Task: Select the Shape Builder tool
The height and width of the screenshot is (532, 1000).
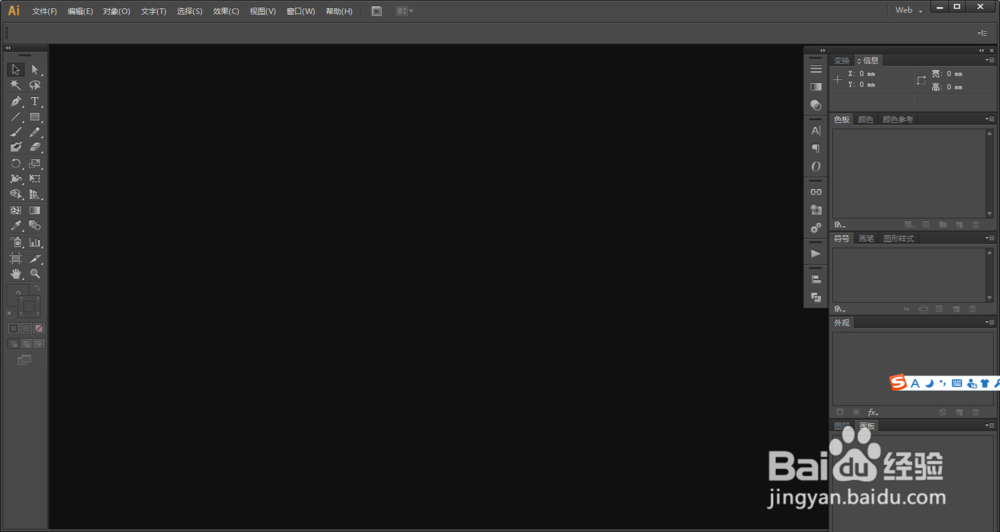Action: tap(16, 195)
